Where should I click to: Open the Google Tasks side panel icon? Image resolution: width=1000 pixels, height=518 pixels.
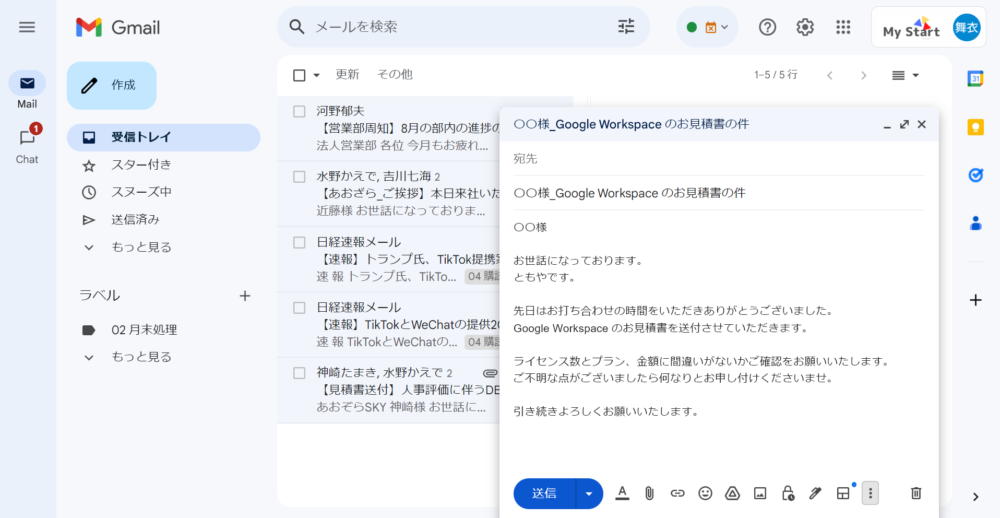click(975, 175)
